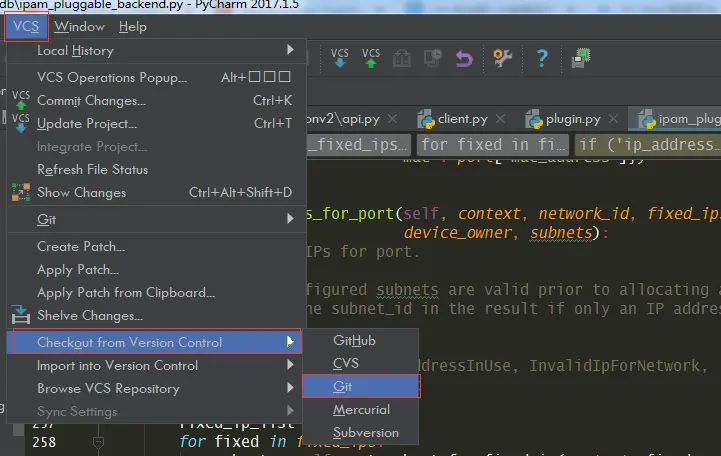Open the VCS menu in menu bar
The width and height of the screenshot is (721, 456).
26,27
